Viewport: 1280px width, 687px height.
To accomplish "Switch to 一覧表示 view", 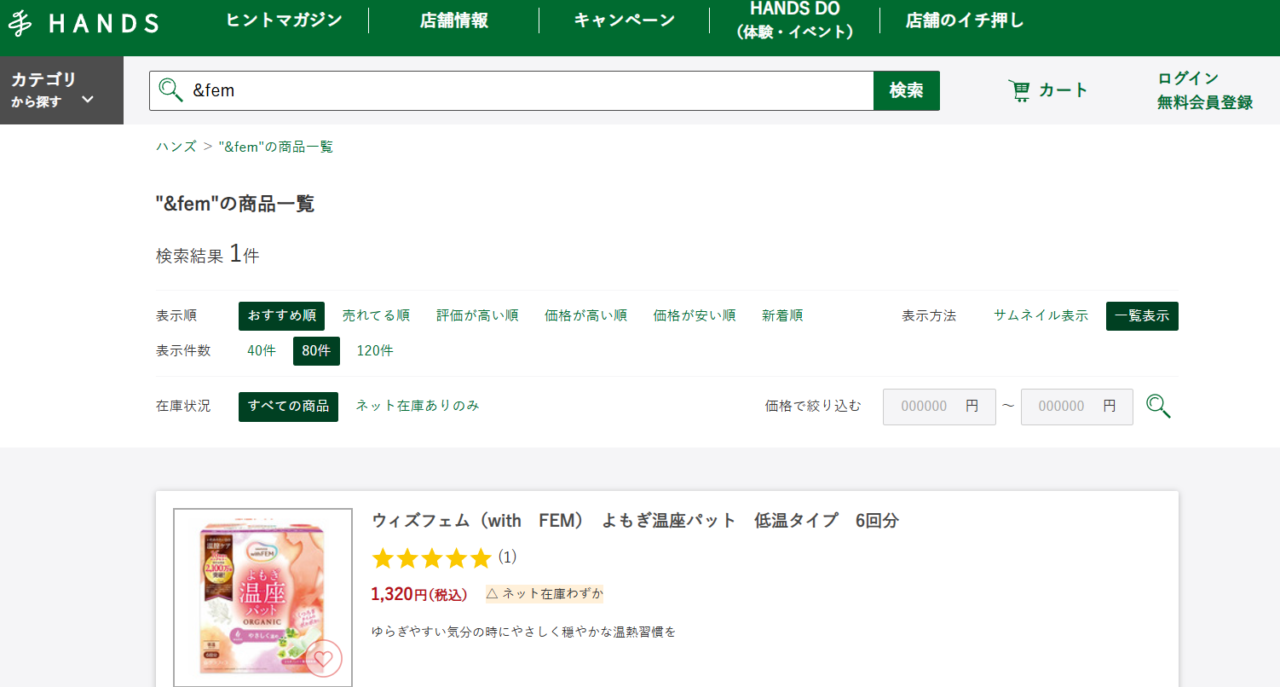I will 1142,316.
